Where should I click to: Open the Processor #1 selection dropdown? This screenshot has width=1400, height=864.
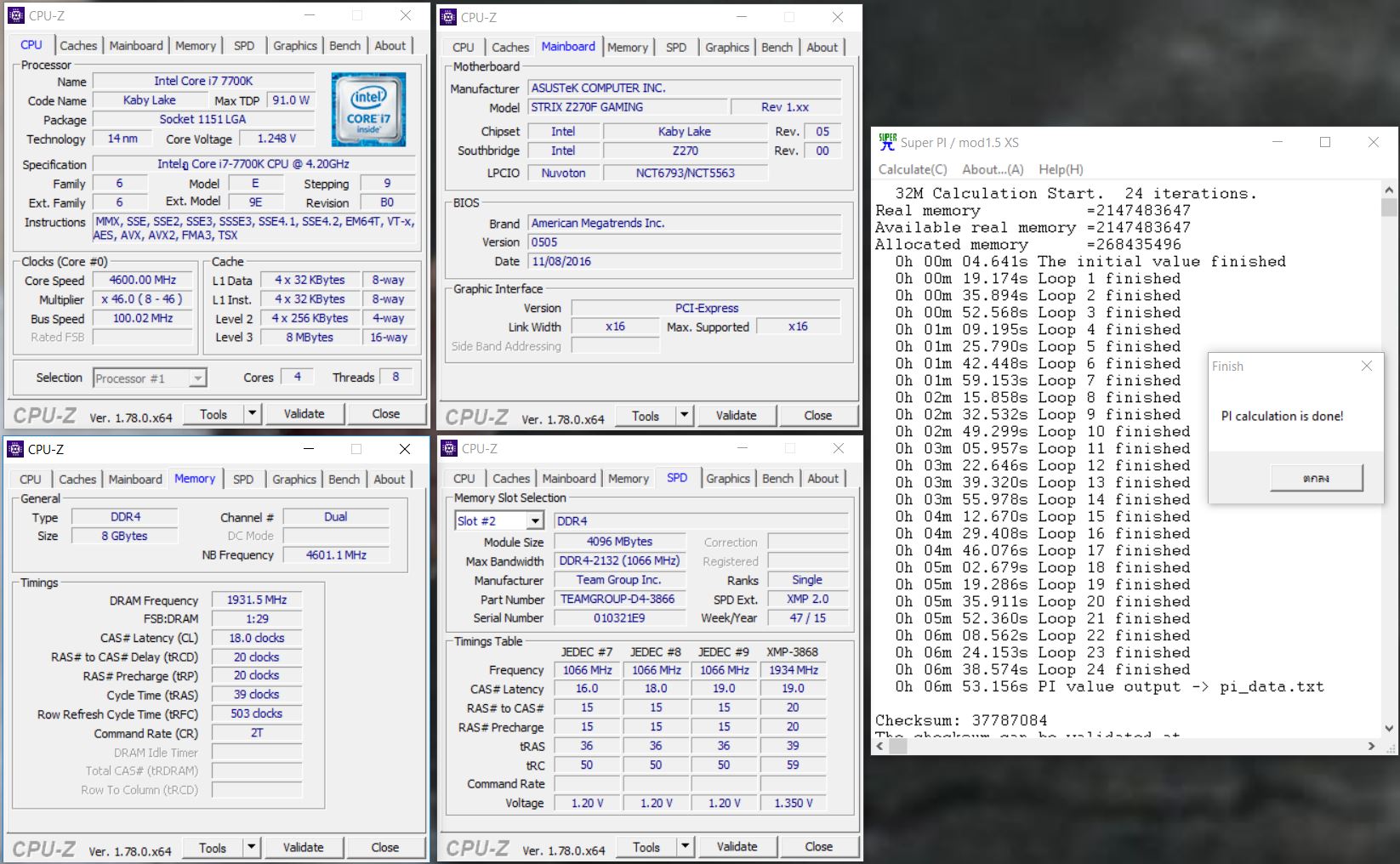(x=197, y=378)
